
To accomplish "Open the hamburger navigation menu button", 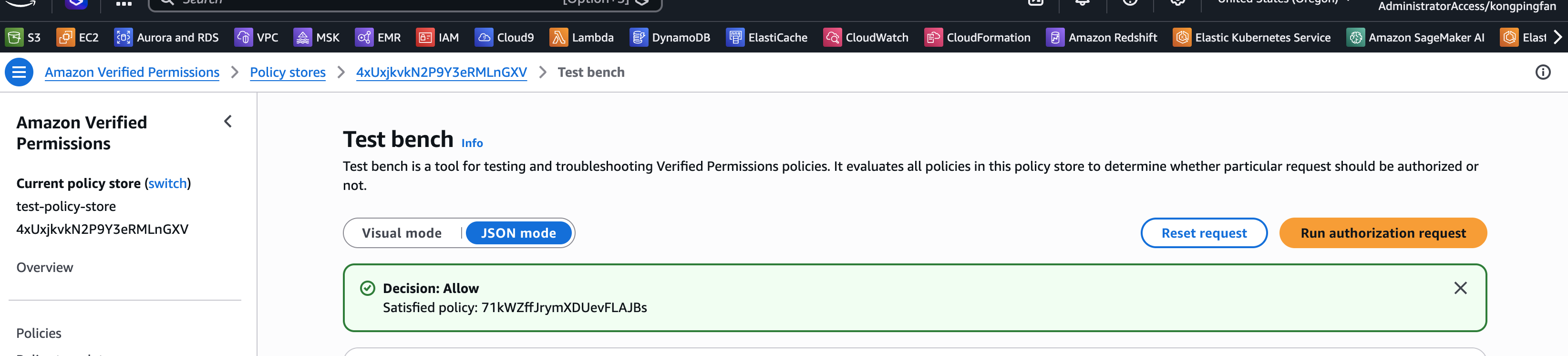I will click(x=19, y=72).
